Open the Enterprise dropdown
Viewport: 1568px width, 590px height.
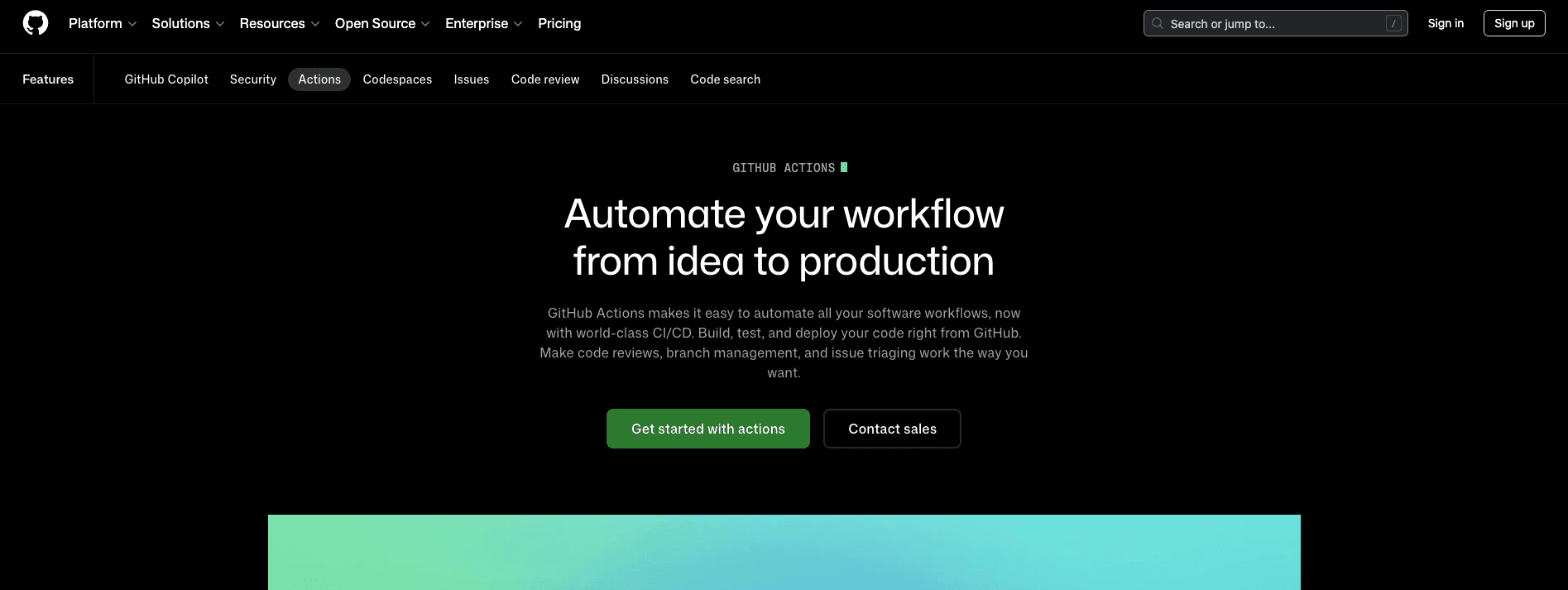tap(484, 23)
